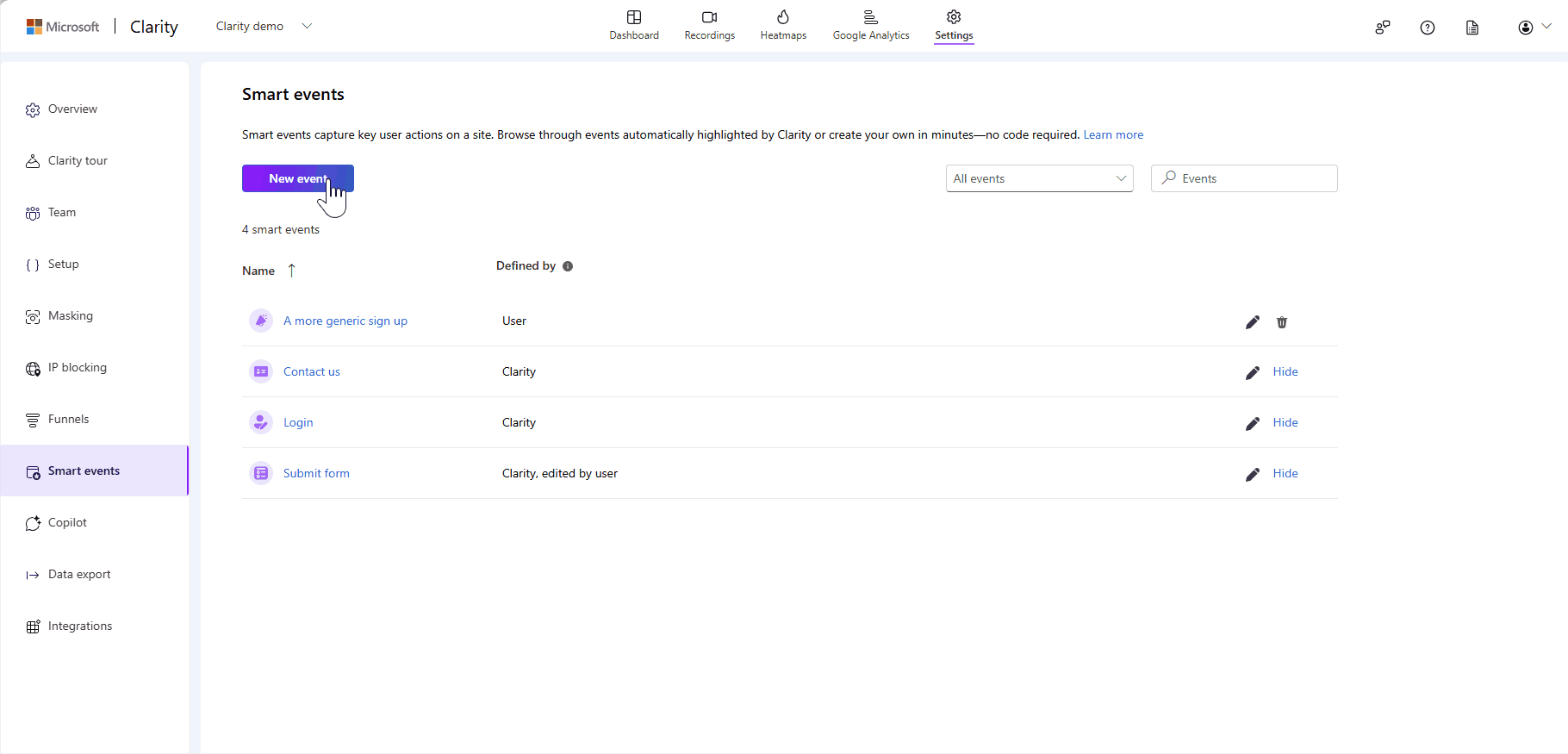This screenshot has width=1568, height=754.
Task: Click the 'Name' column header
Action: click(x=258, y=271)
